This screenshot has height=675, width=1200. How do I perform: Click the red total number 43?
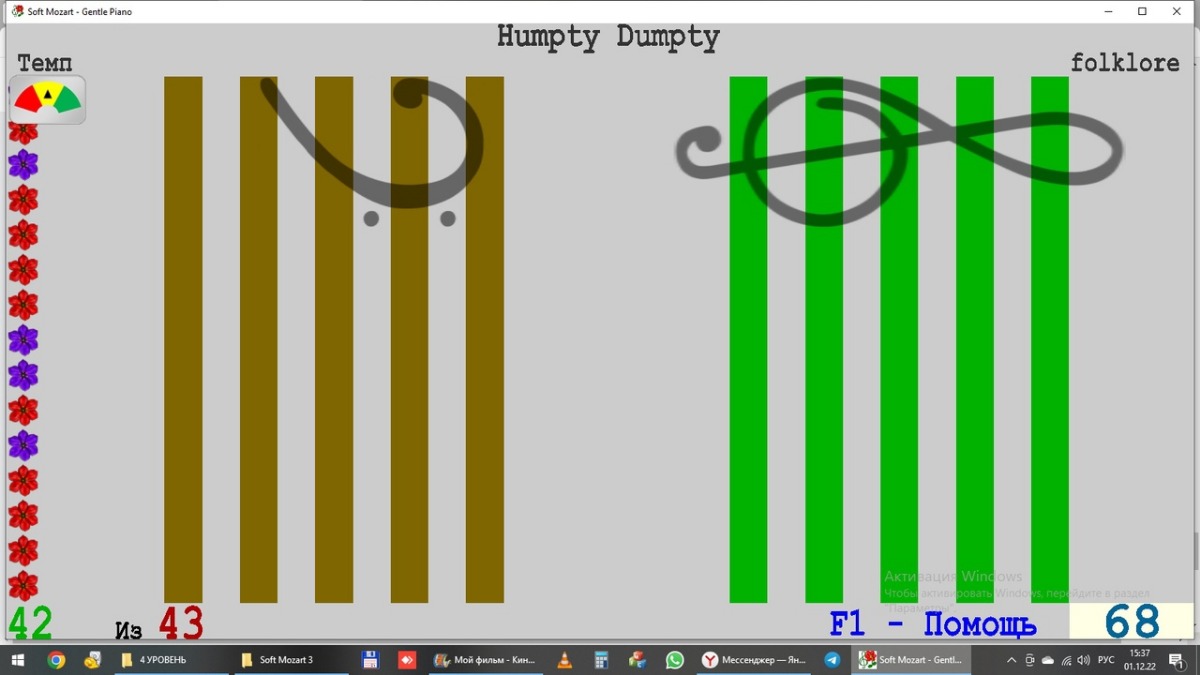[181, 623]
